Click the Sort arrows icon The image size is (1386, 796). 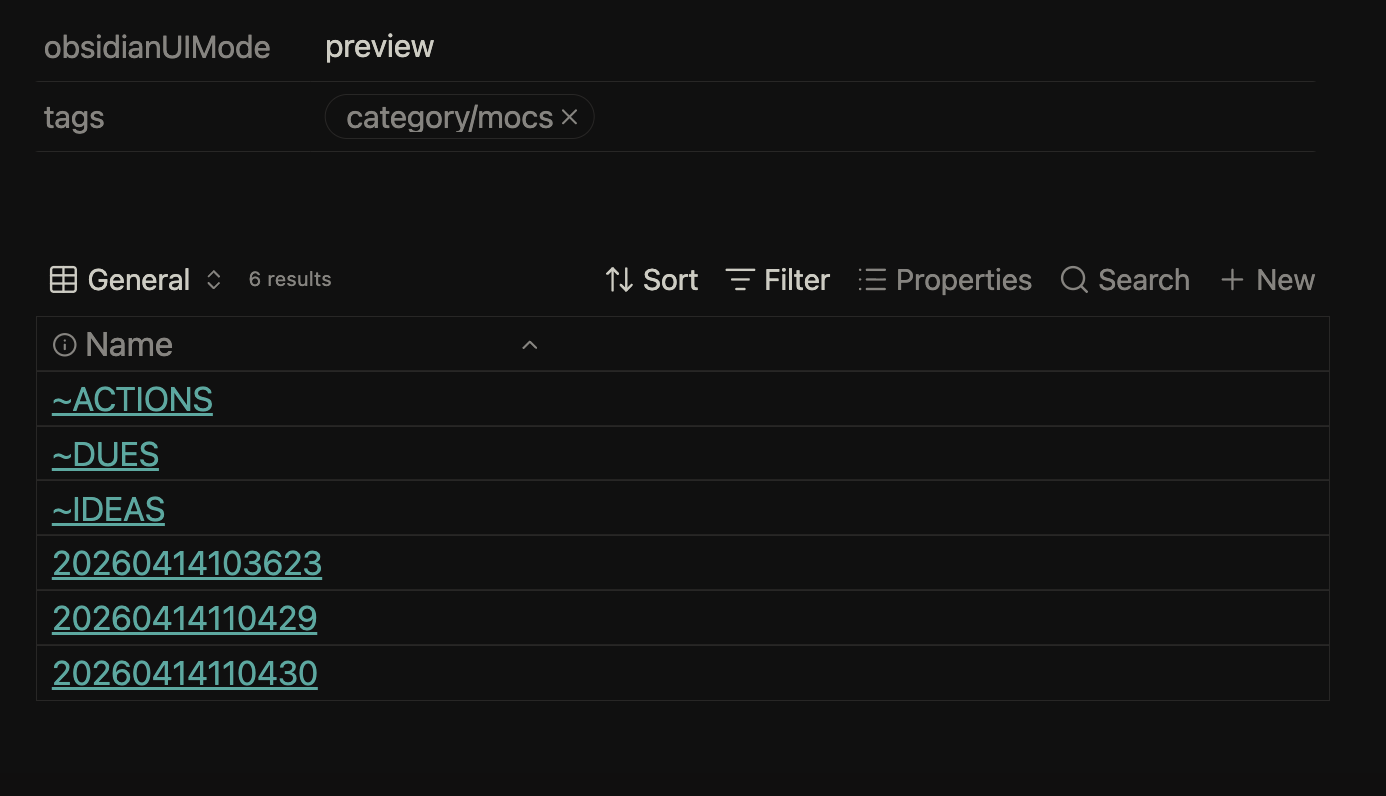(619, 280)
